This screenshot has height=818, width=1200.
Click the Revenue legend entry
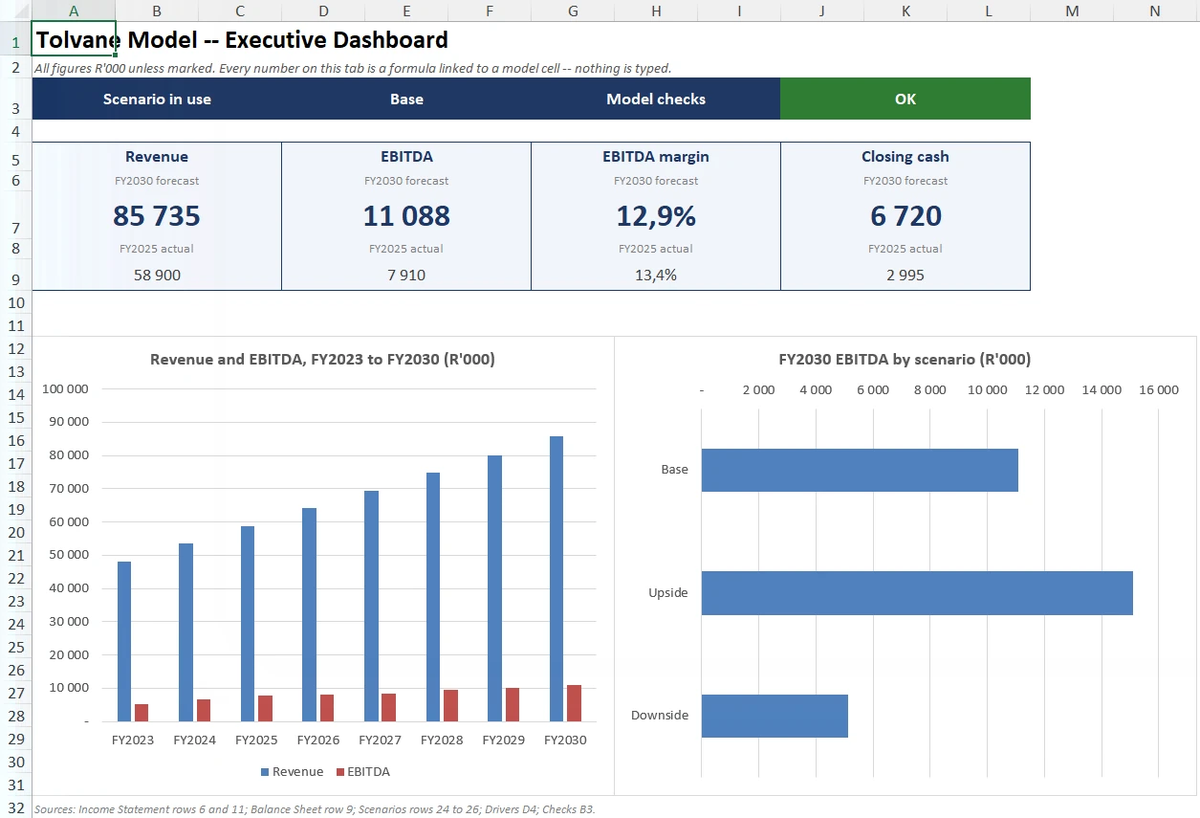pyautogui.click(x=292, y=772)
